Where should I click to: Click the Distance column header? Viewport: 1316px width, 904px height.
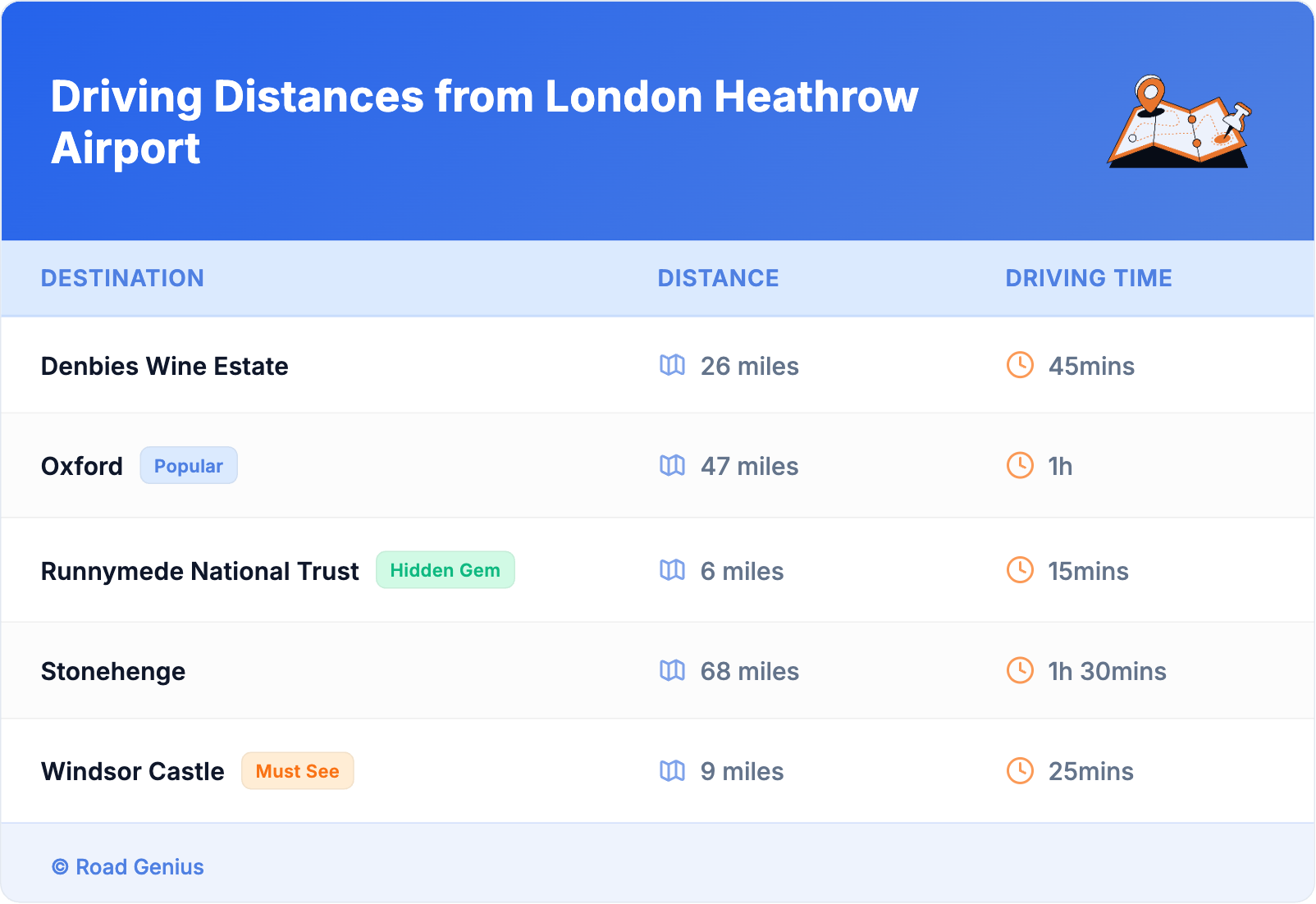tap(718, 278)
